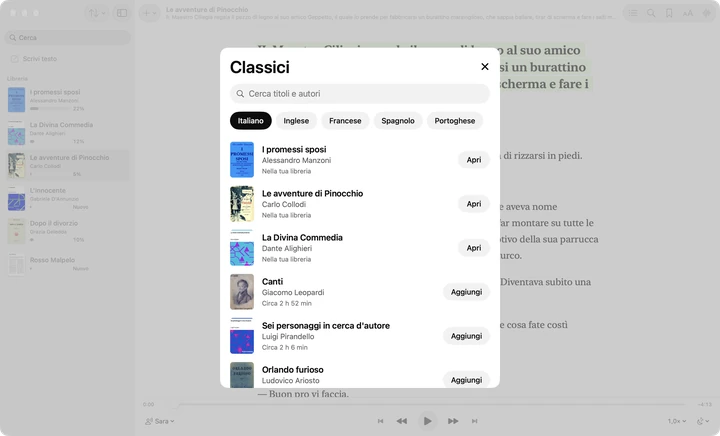Click the Canti portrait cover
Screen dimensions: 720x436
pyautogui.click(x=242, y=292)
